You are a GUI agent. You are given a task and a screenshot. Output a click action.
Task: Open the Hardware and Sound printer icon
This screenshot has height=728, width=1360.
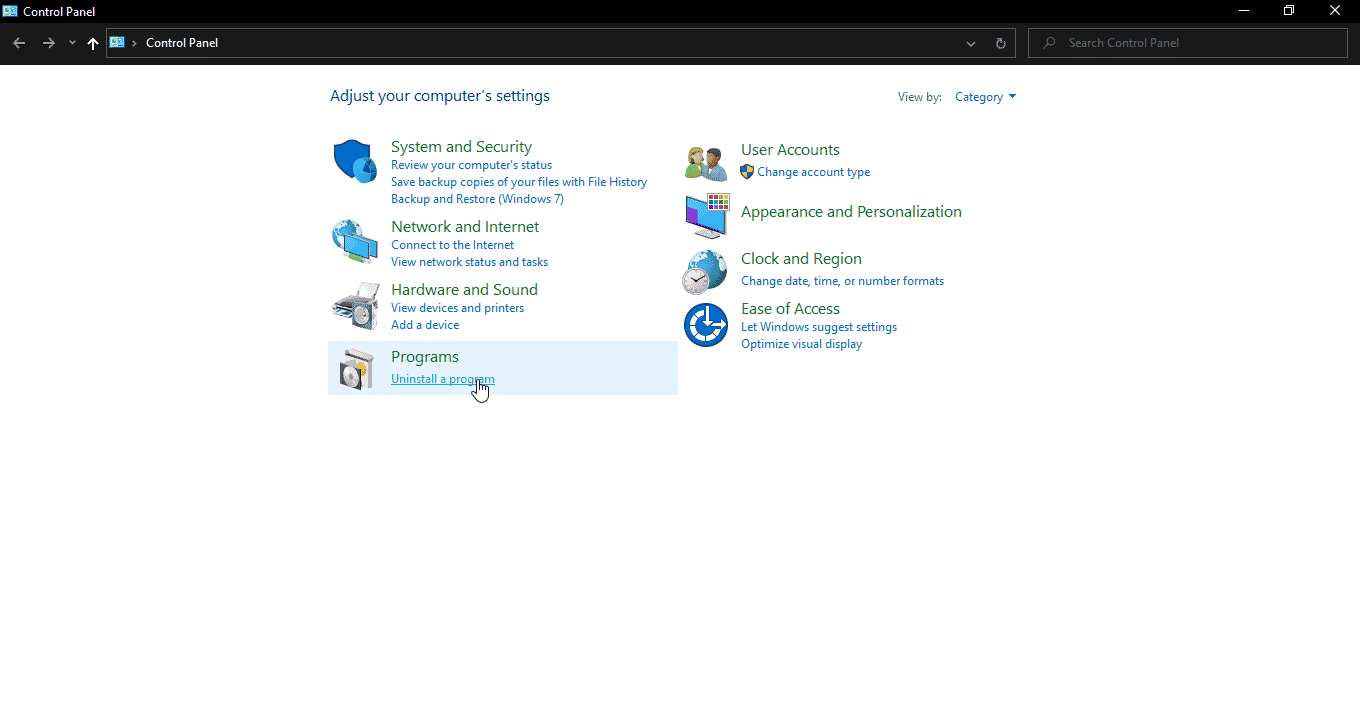355,306
